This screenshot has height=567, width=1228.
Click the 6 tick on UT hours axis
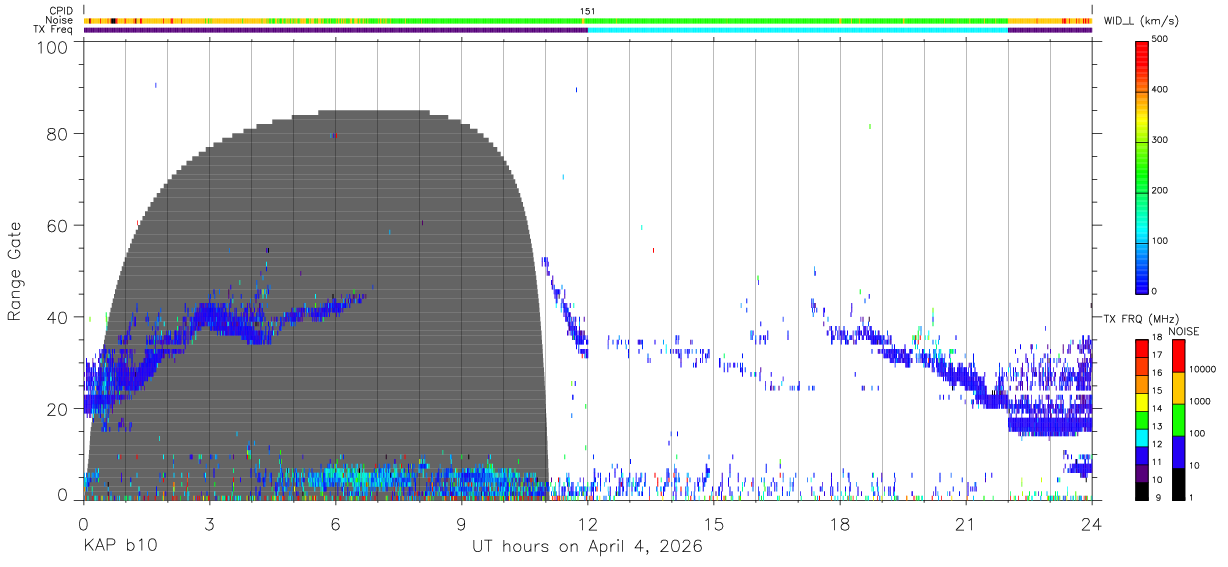[335, 524]
